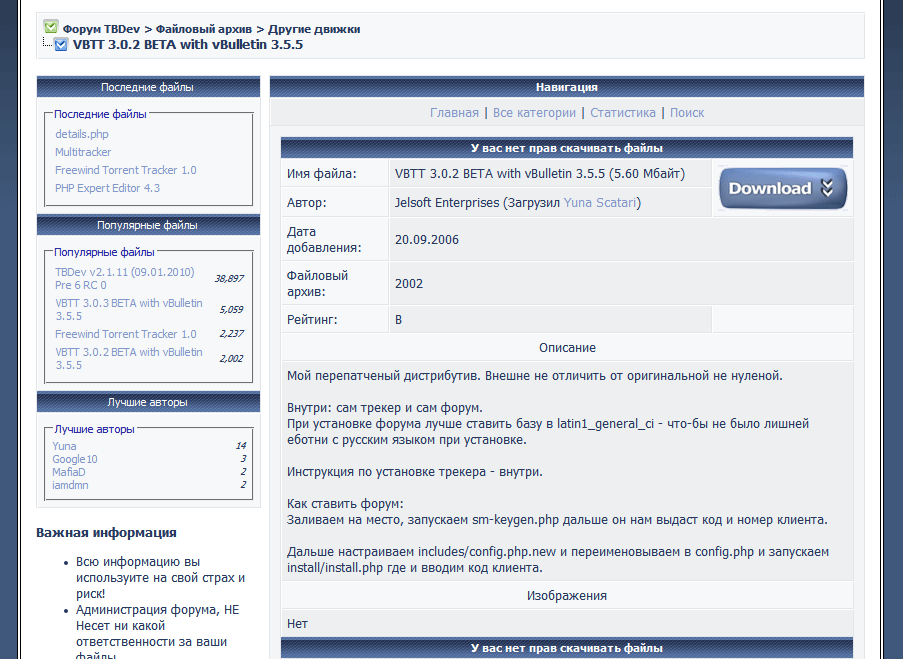Screen dimensions: 903x659
Task: Open Другие движки category breadcrumb
Action: click(314, 29)
